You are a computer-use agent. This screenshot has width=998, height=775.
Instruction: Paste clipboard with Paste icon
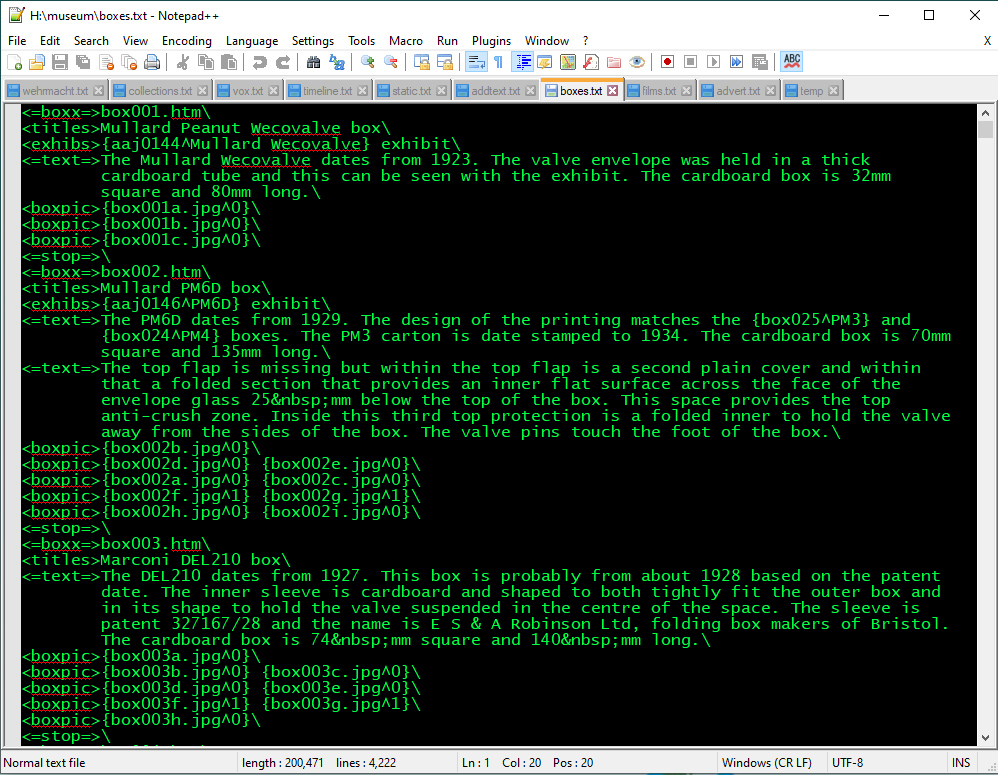click(228, 62)
